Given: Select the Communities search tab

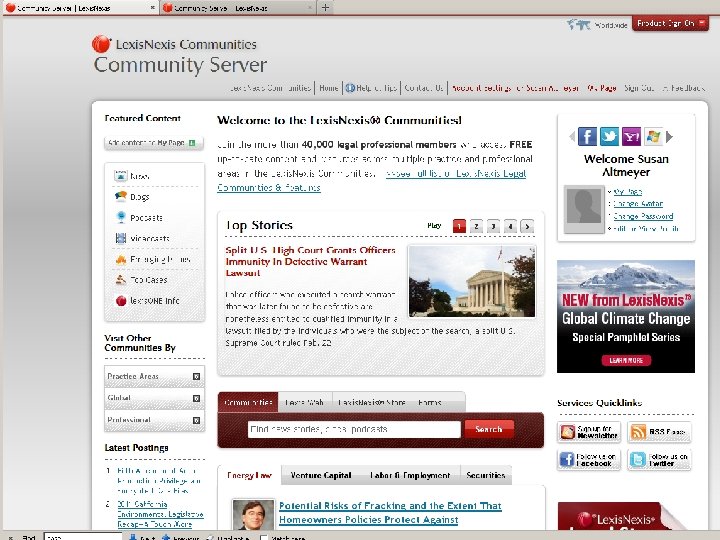Looking at the screenshot, I should point(248,402).
